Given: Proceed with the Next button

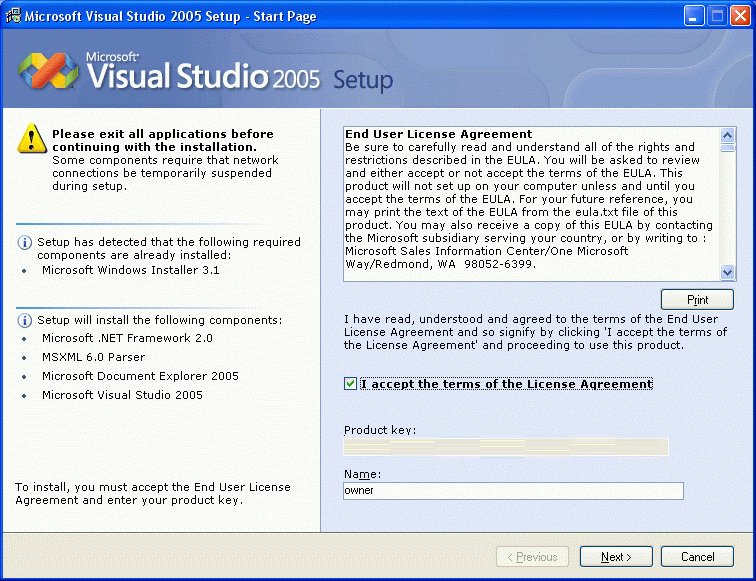Looking at the screenshot, I should 615,557.
